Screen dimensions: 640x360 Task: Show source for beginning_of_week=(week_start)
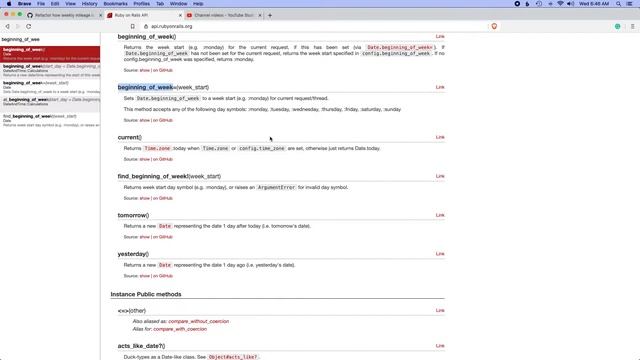point(144,120)
